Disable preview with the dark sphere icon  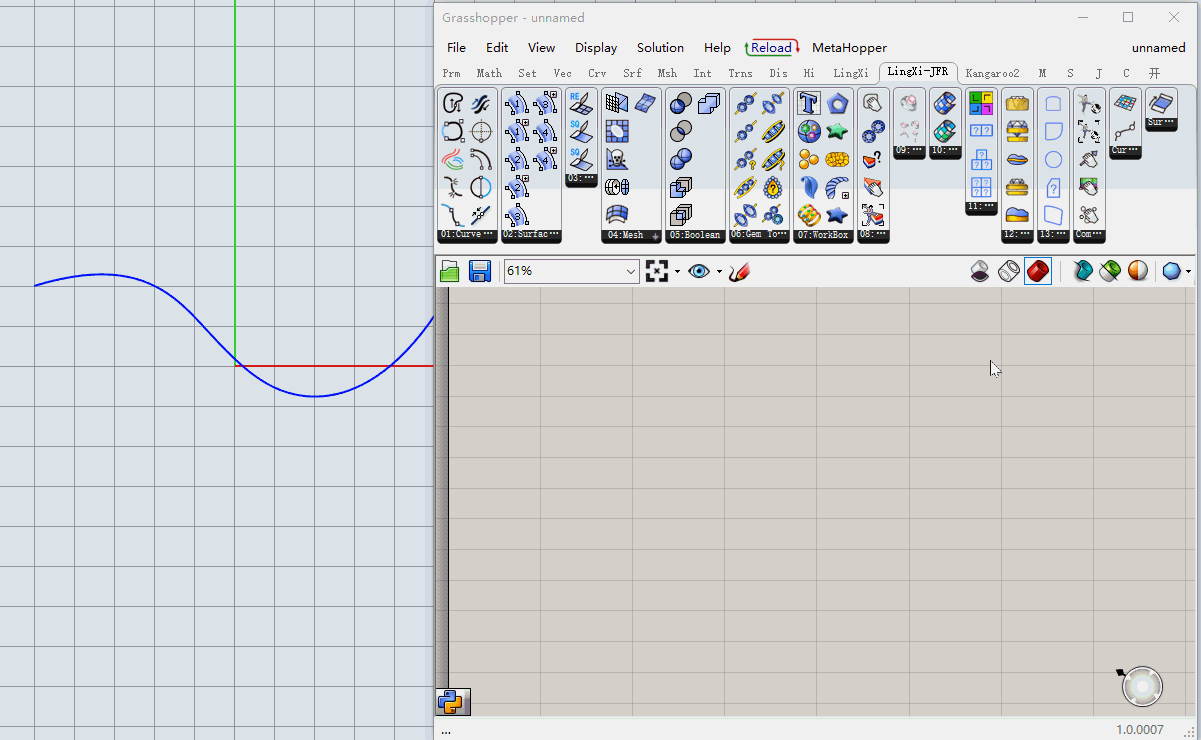pos(980,271)
